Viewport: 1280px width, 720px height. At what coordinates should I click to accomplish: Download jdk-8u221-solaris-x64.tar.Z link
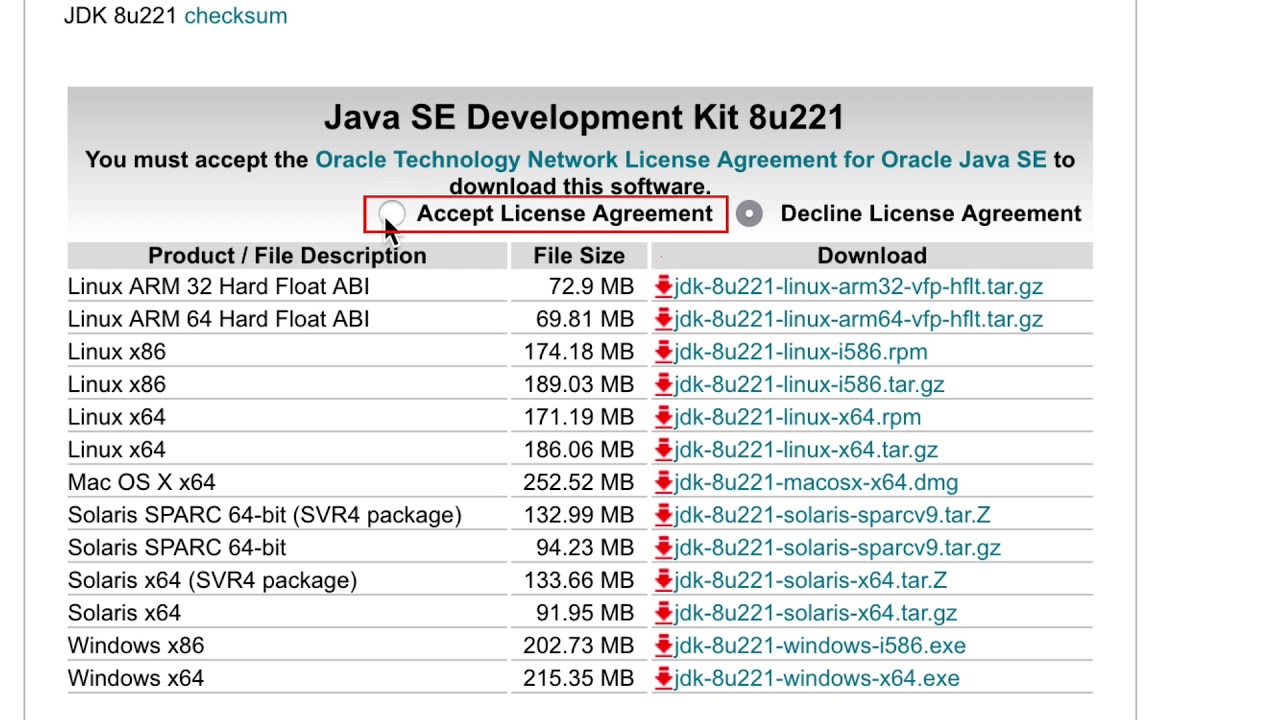810,581
